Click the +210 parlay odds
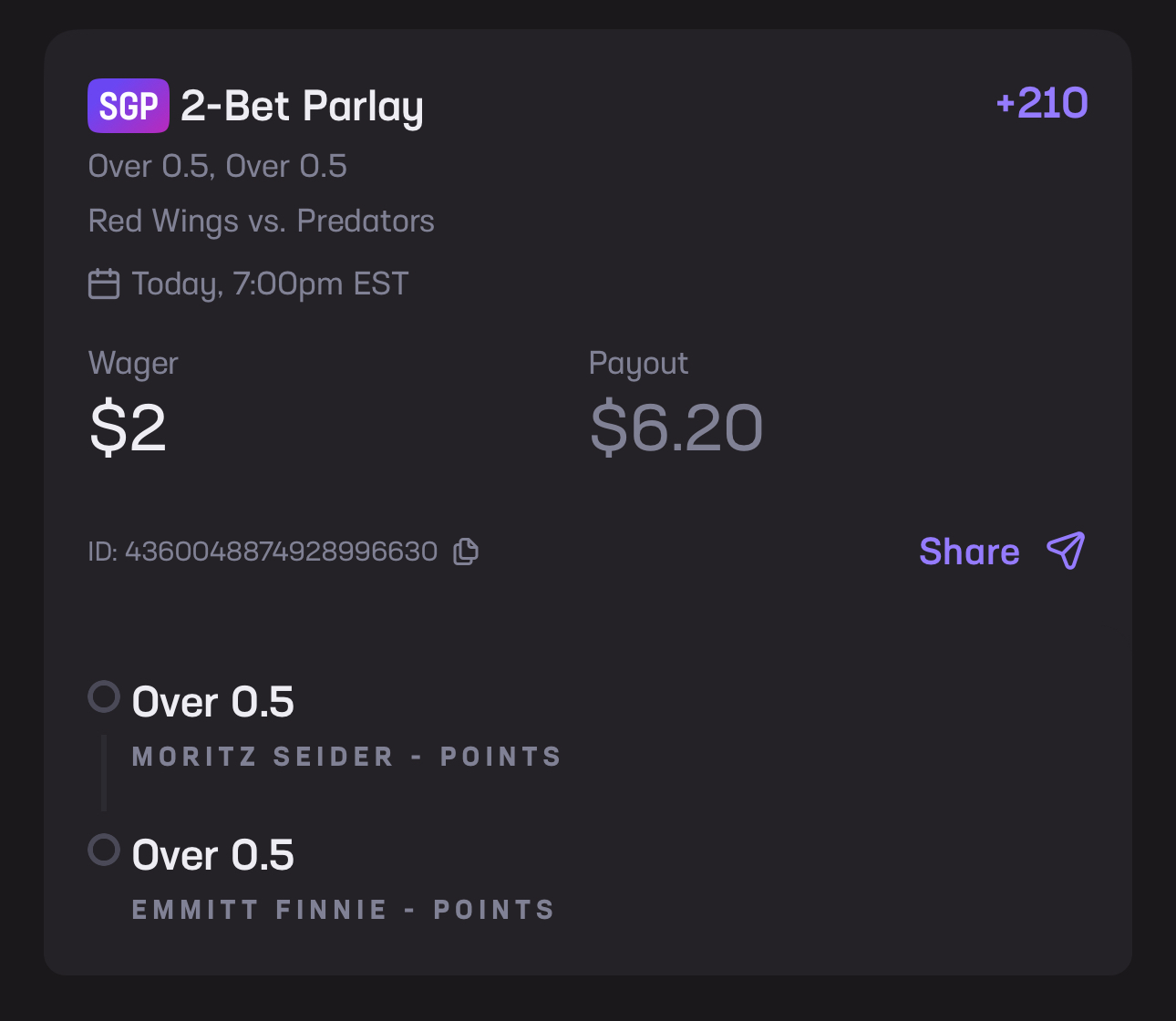1176x1021 pixels. (1042, 103)
